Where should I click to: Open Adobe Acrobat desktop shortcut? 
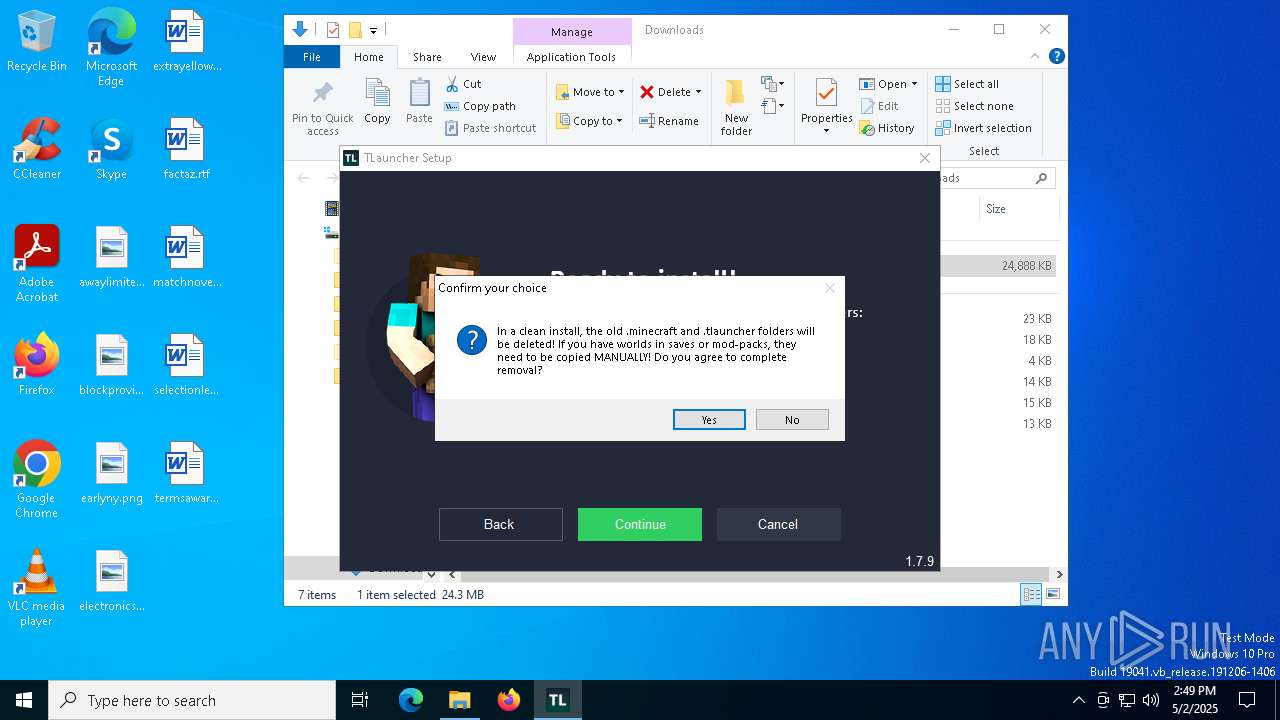point(37,264)
